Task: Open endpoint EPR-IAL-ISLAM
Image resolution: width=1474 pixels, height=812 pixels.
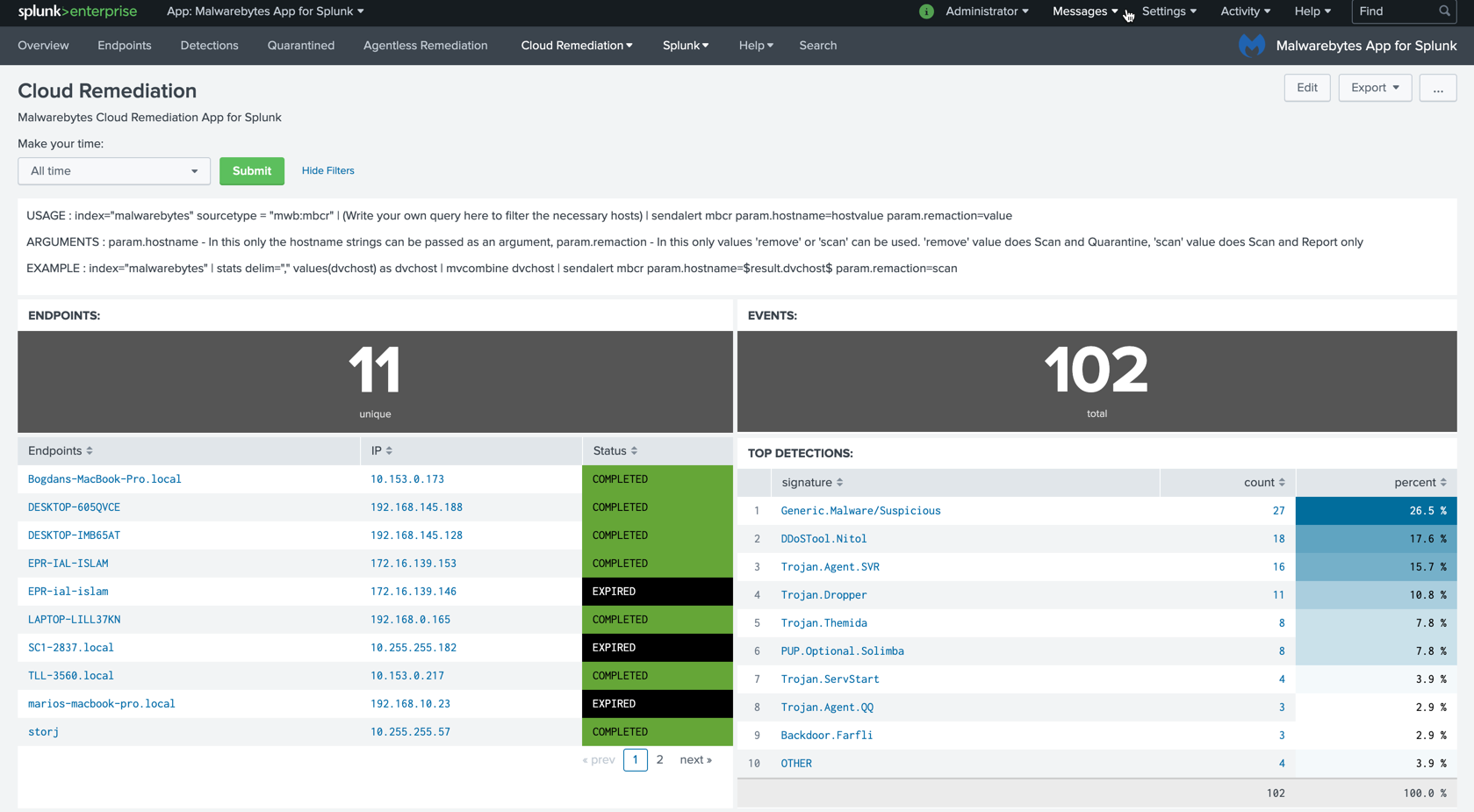Action: pos(68,564)
